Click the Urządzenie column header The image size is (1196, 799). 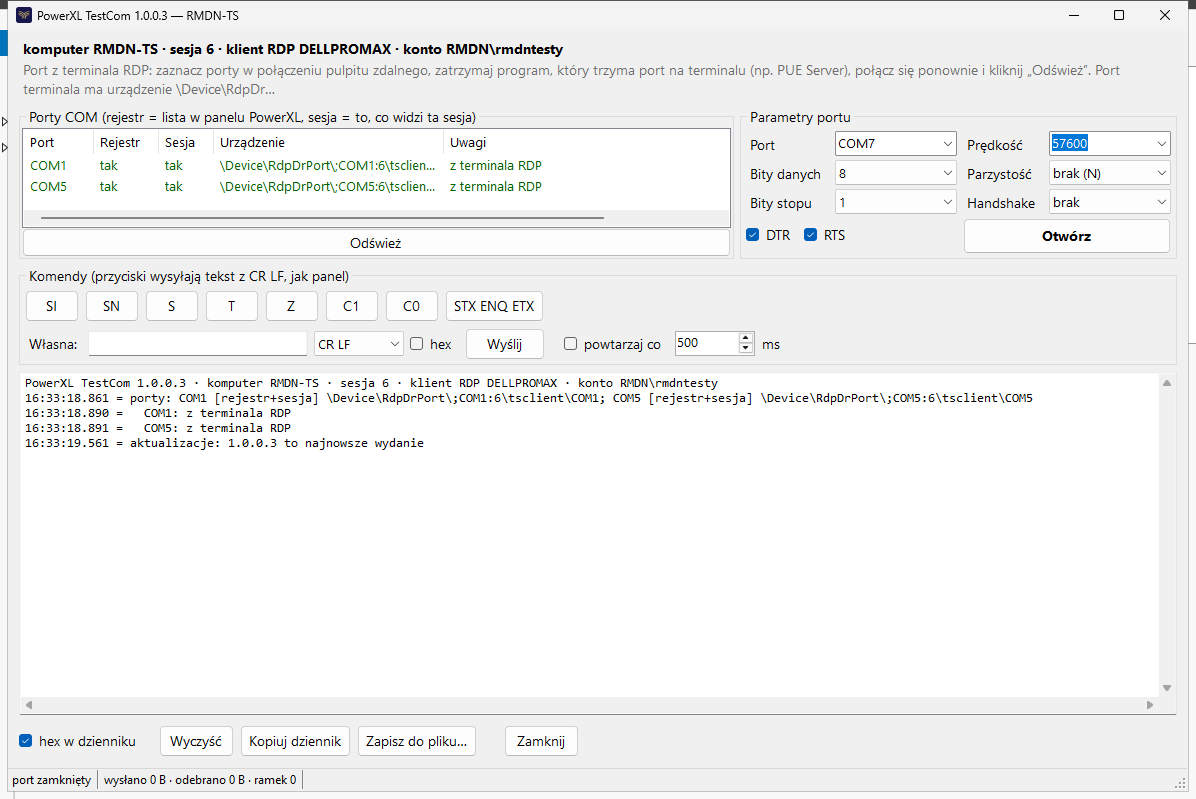pos(329,143)
